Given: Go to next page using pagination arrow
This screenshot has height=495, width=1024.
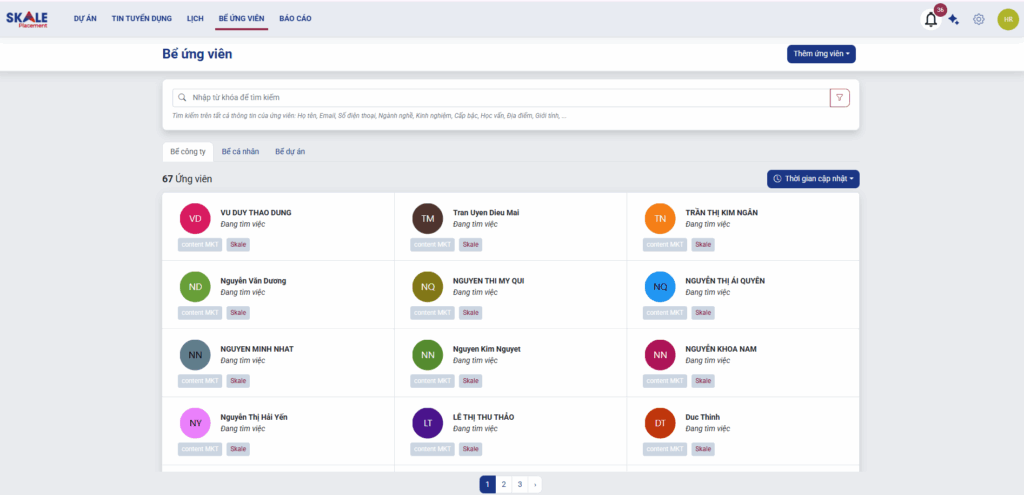Looking at the screenshot, I should point(535,484).
